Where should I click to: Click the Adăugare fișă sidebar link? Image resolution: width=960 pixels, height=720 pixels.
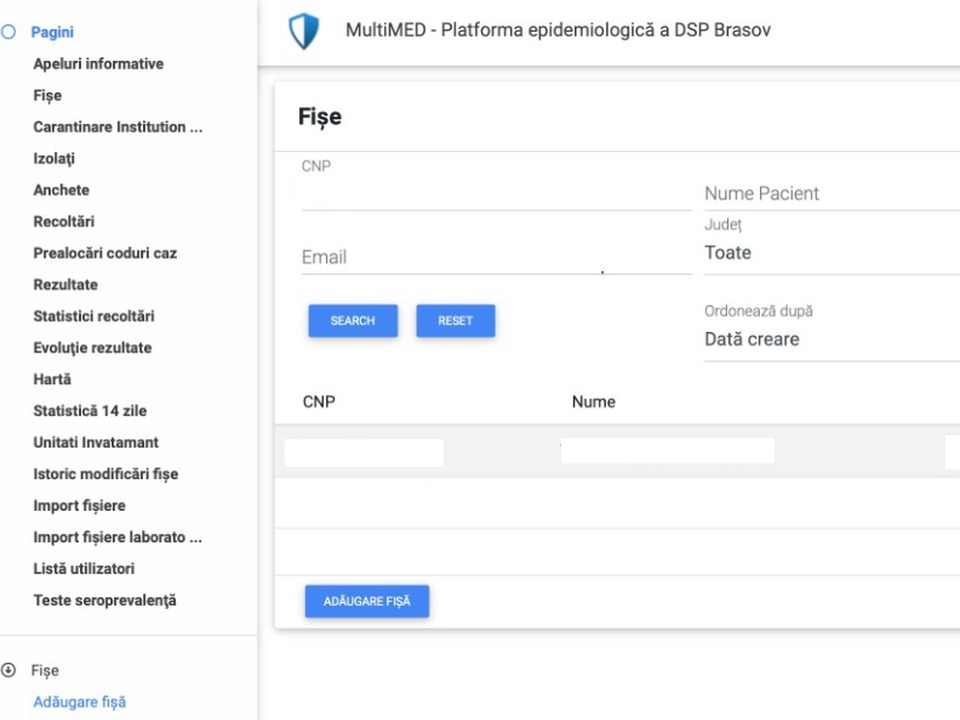coord(80,702)
